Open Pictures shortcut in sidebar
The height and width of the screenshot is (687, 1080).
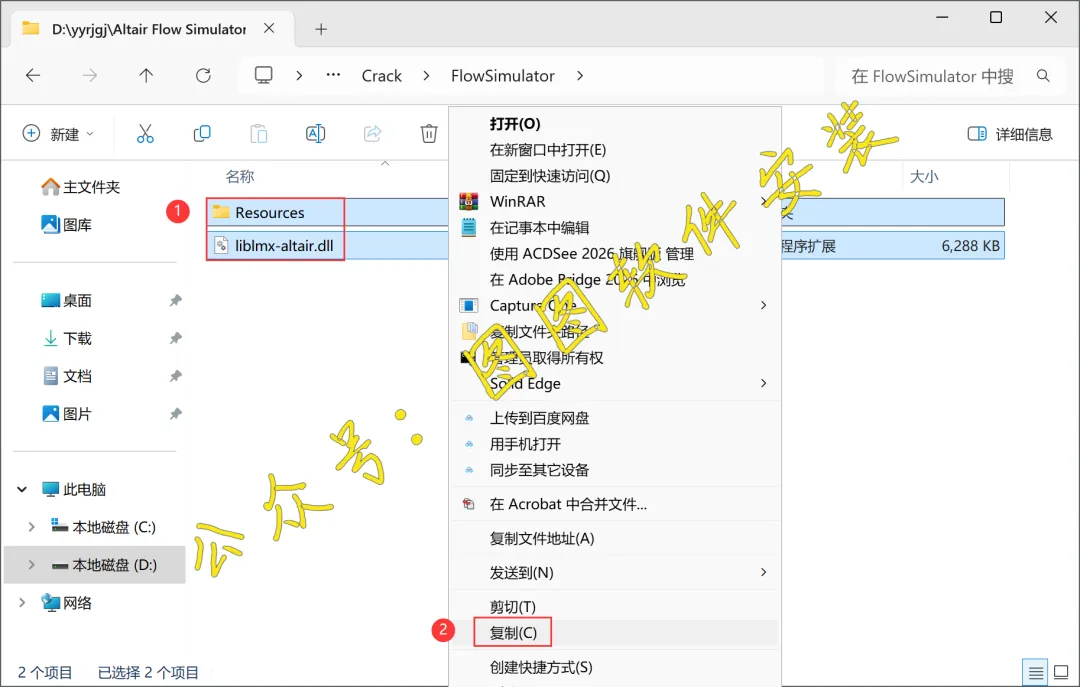67,414
